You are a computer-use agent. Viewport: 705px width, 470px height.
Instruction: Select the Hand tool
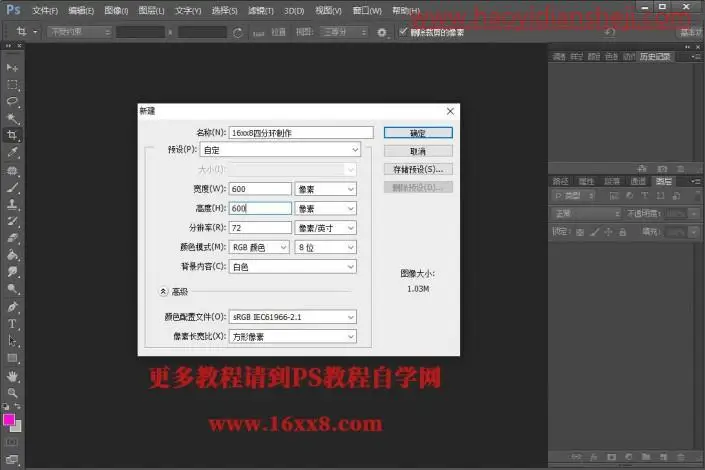[12, 376]
